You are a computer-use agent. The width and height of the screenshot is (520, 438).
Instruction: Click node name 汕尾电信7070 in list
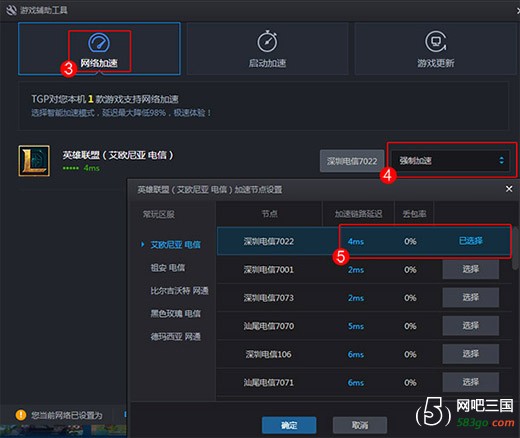coord(269,326)
